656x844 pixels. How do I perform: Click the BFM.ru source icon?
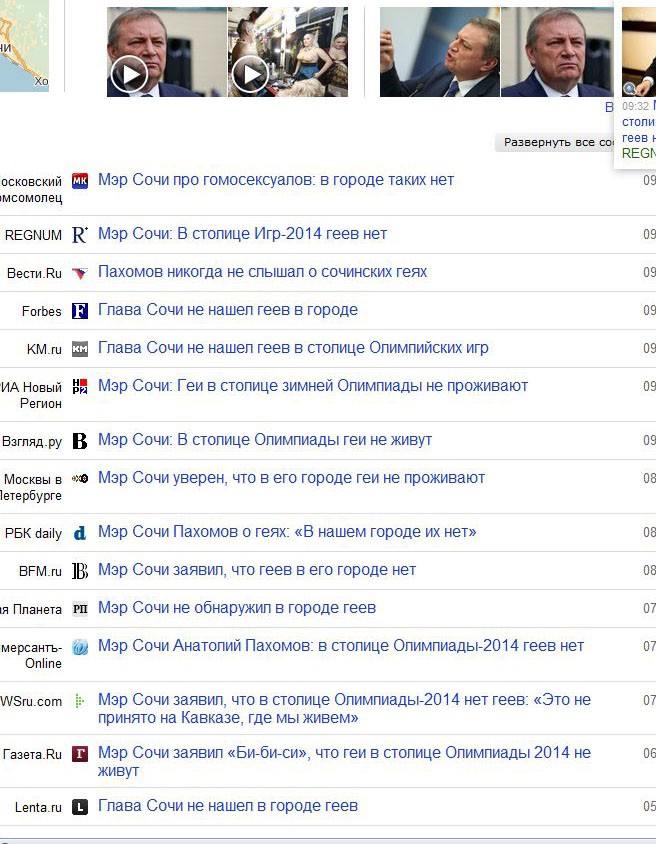tap(80, 571)
